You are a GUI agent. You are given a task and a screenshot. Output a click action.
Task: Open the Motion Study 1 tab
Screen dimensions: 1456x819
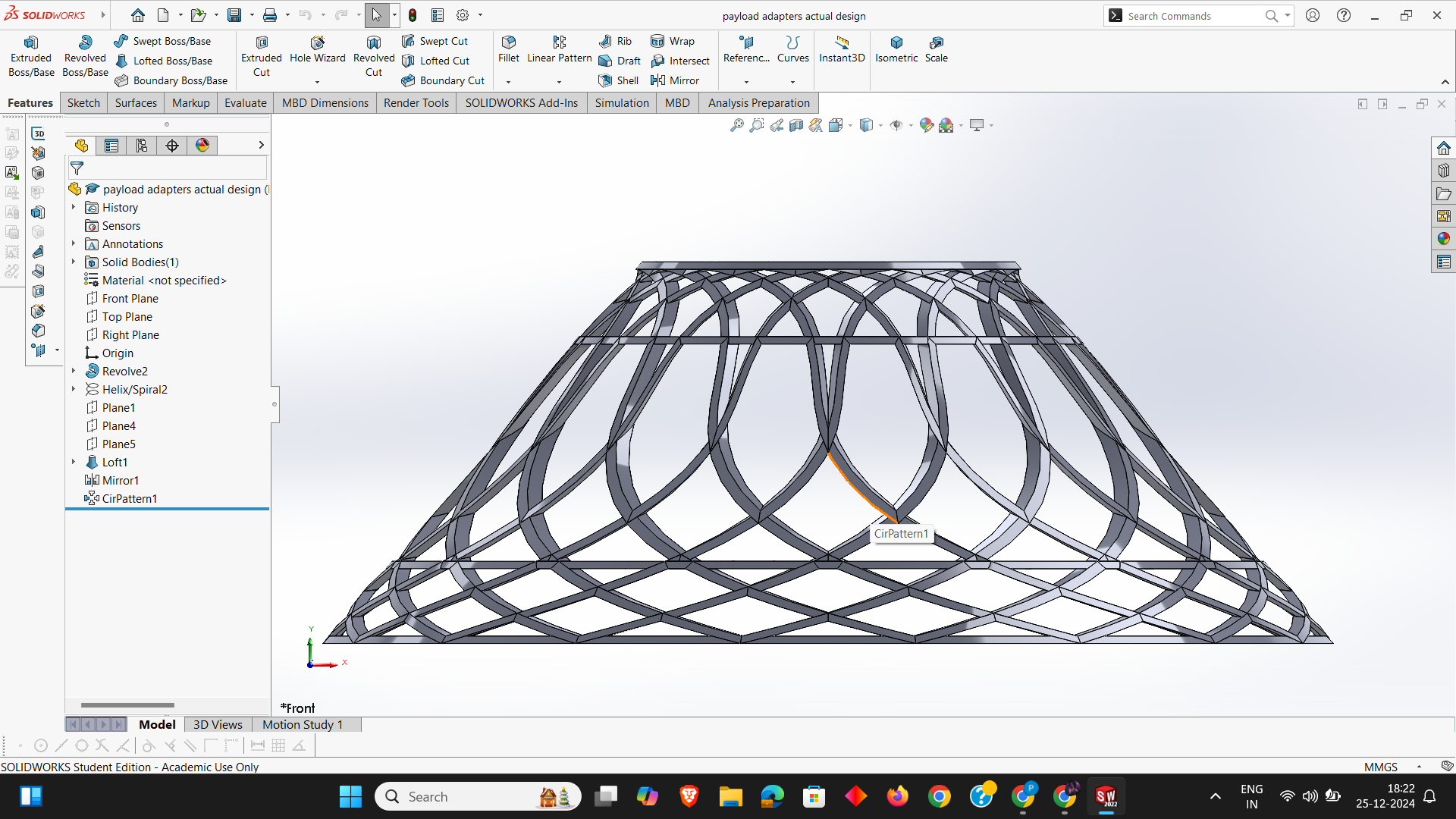click(x=302, y=724)
